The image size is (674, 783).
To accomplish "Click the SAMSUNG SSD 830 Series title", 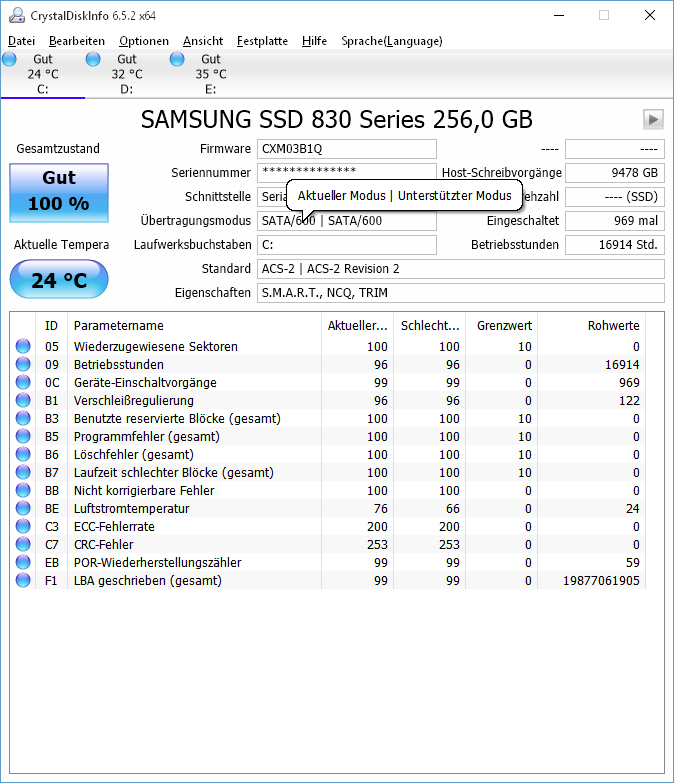I will [x=337, y=120].
